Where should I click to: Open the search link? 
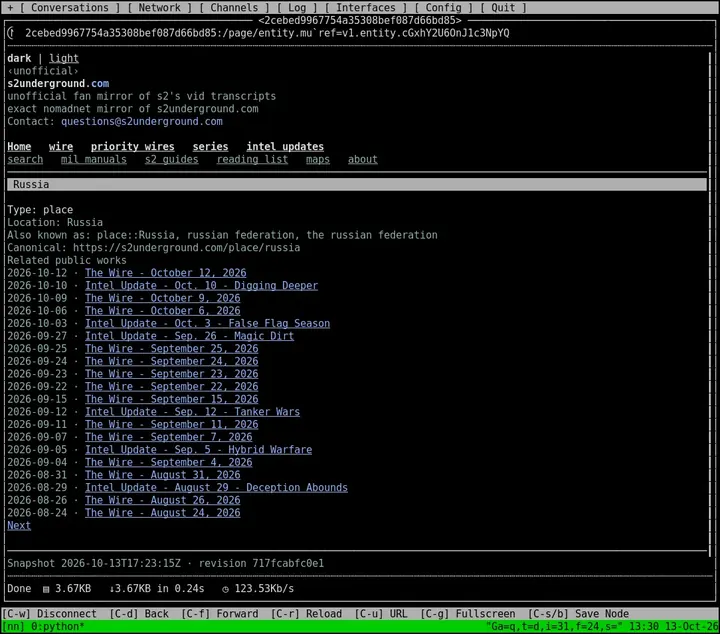click(x=25, y=159)
